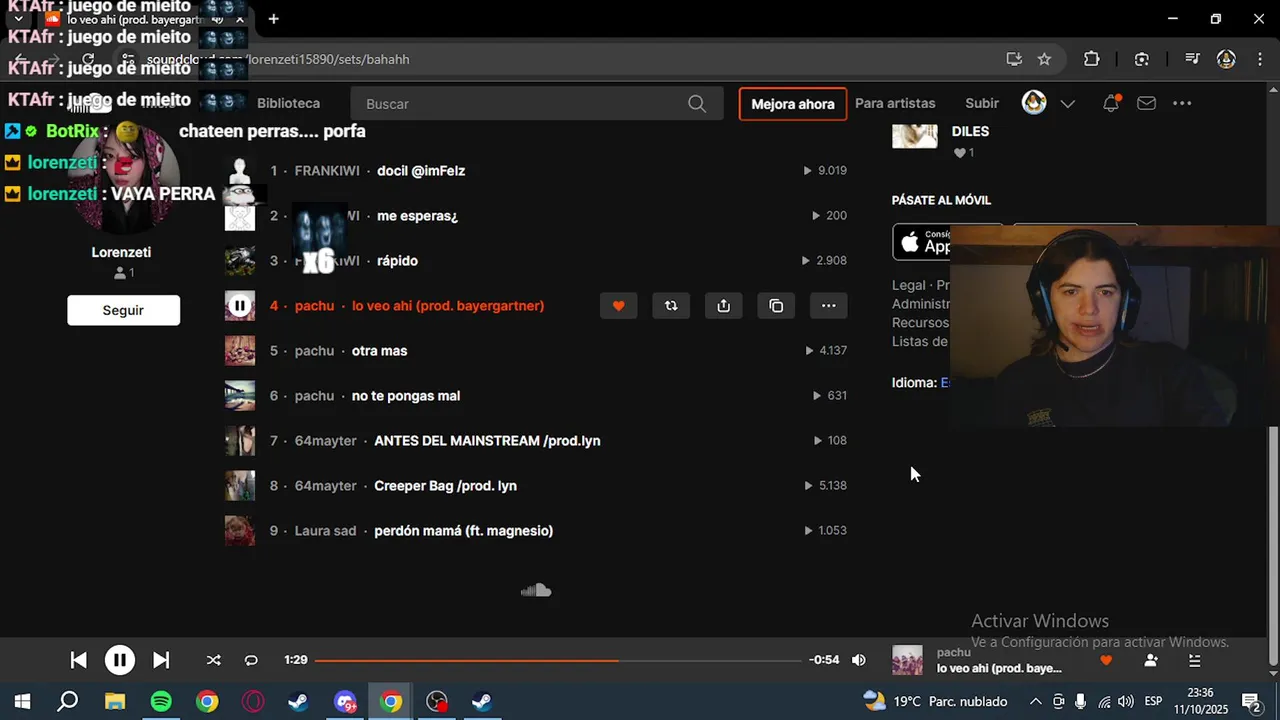The height and width of the screenshot is (720, 1280).
Task: Click the Mejora ahora button
Action: (793, 104)
